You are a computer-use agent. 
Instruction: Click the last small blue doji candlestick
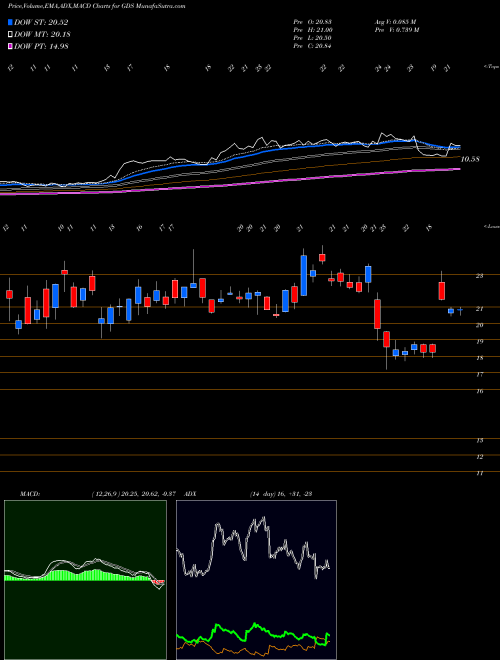(460, 311)
